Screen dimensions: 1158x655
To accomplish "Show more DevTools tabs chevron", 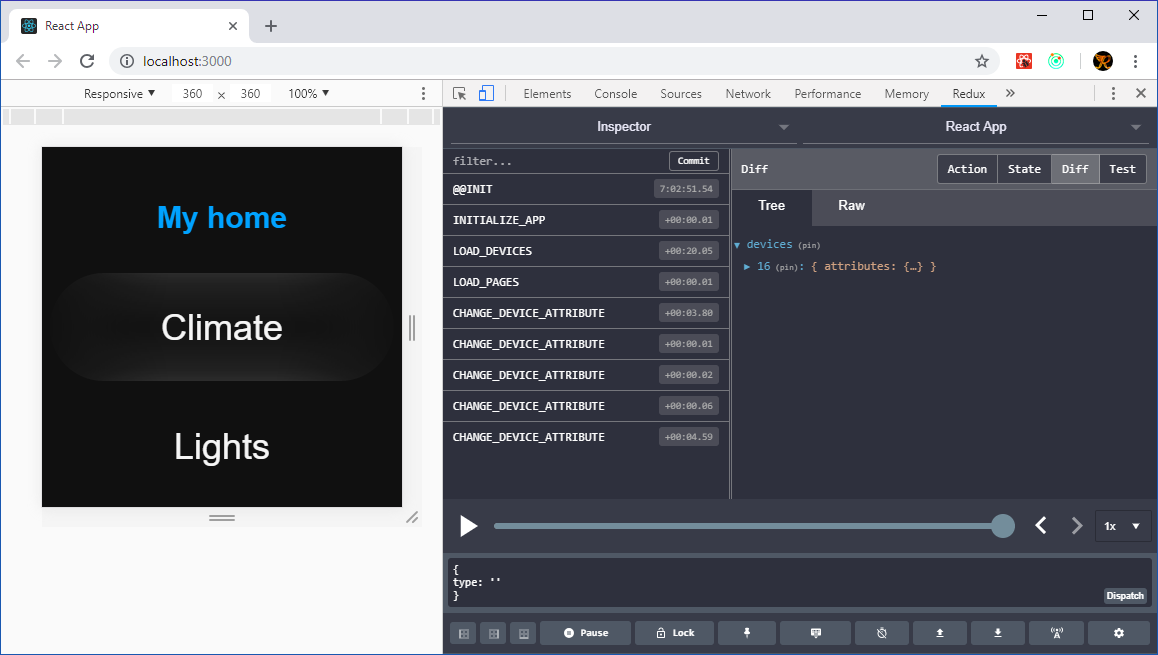I will pyautogui.click(x=1010, y=93).
